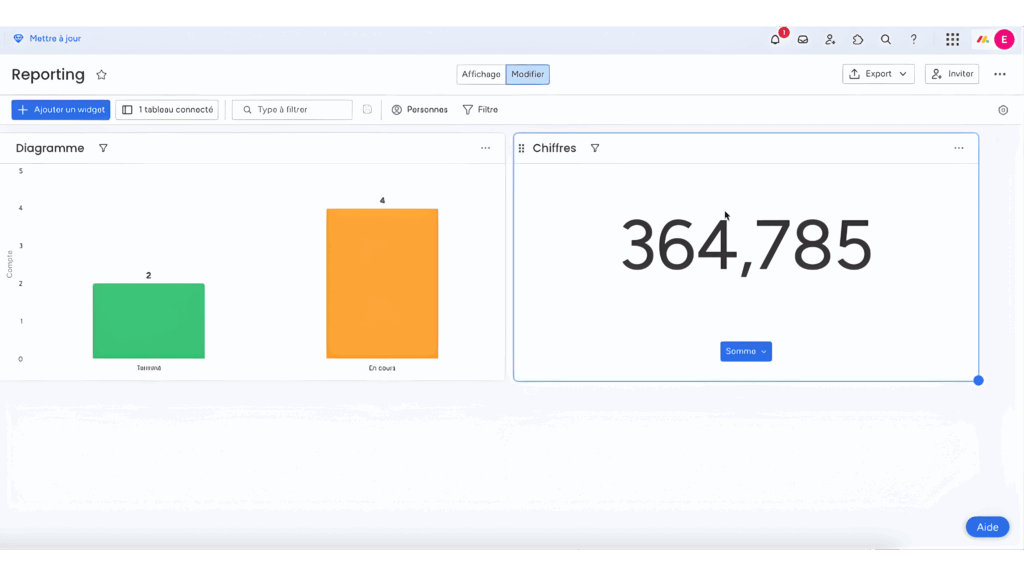Click the Chiffres widget title
Viewport: 1024px width, 576px height.
pos(554,148)
